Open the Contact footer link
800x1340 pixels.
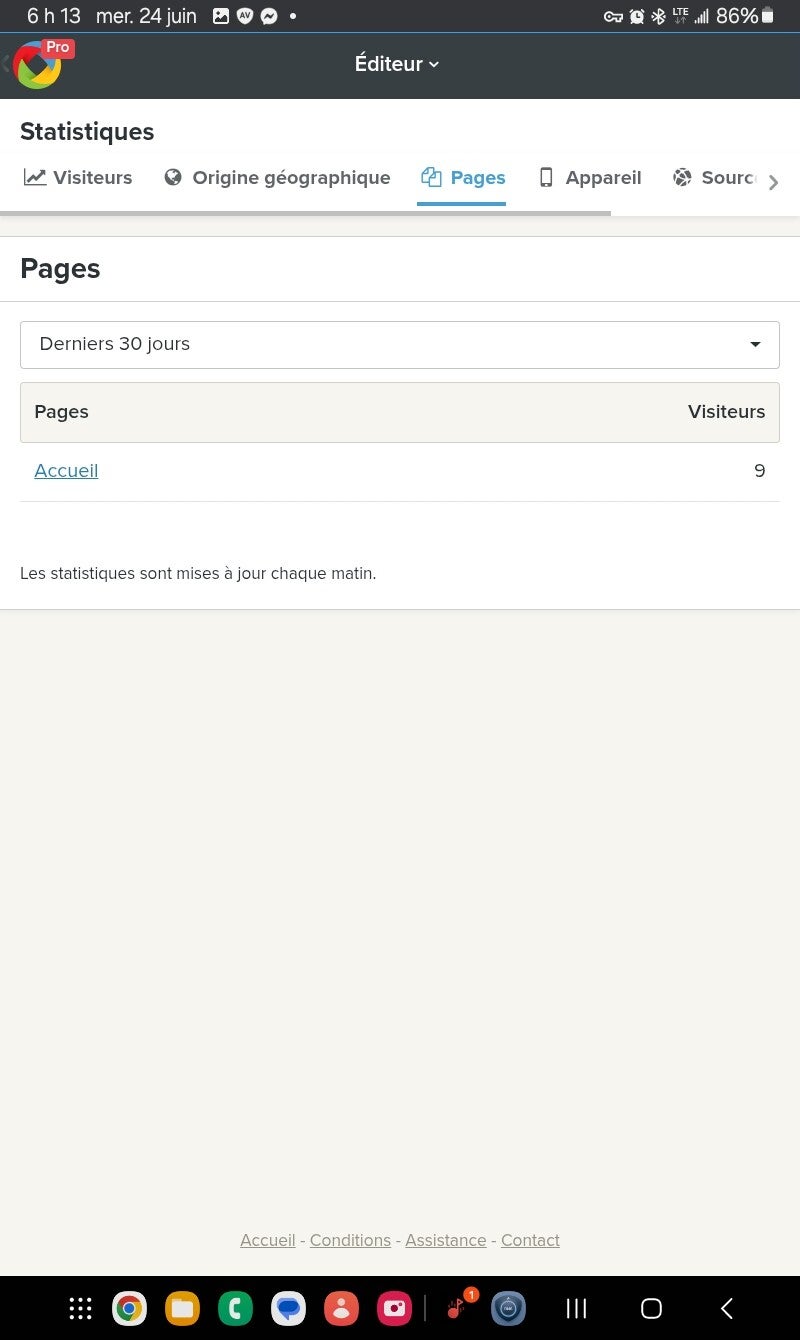click(x=530, y=1240)
